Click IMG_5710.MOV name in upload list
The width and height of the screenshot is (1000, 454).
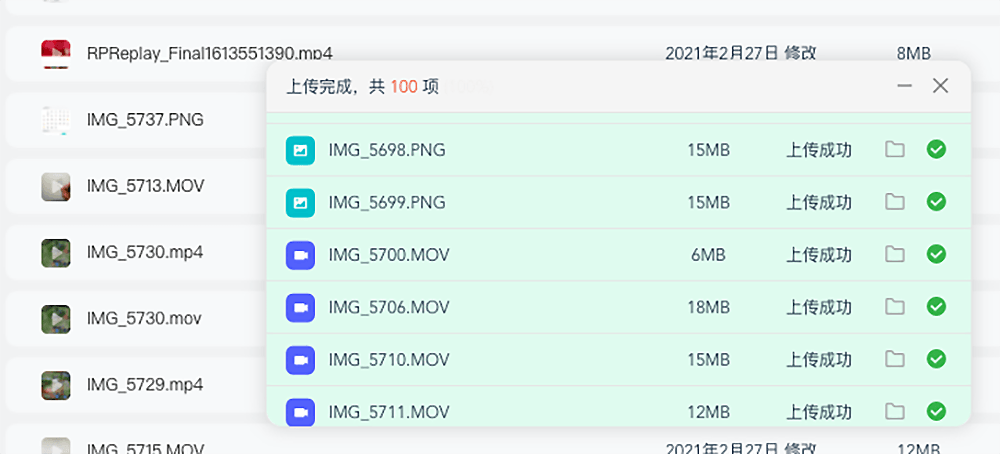pos(389,360)
